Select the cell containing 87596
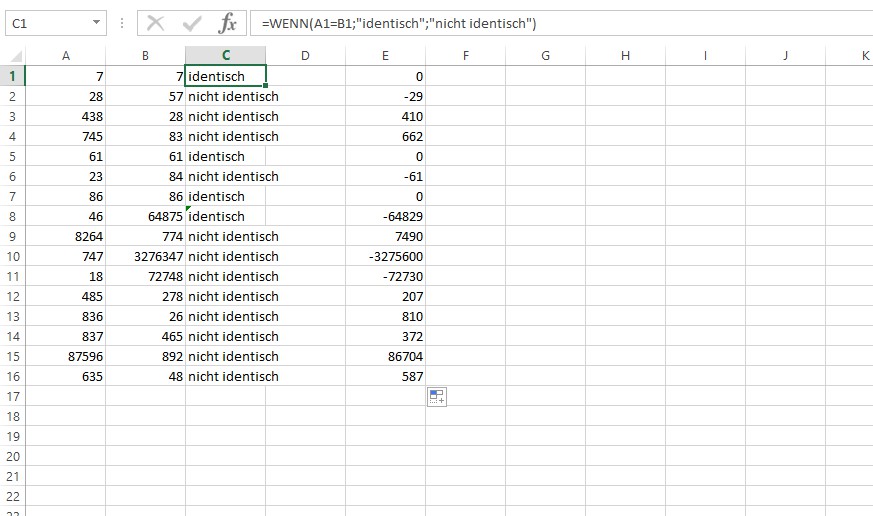The height and width of the screenshot is (516, 873). coord(66,356)
